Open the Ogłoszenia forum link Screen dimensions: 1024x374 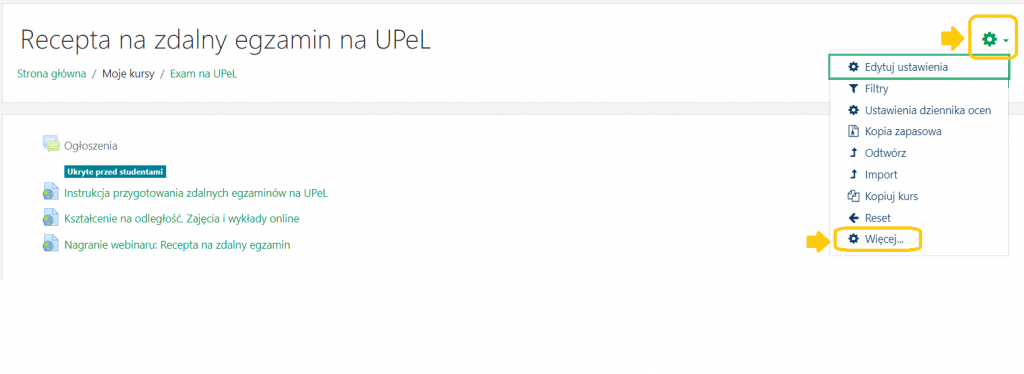(x=91, y=146)
